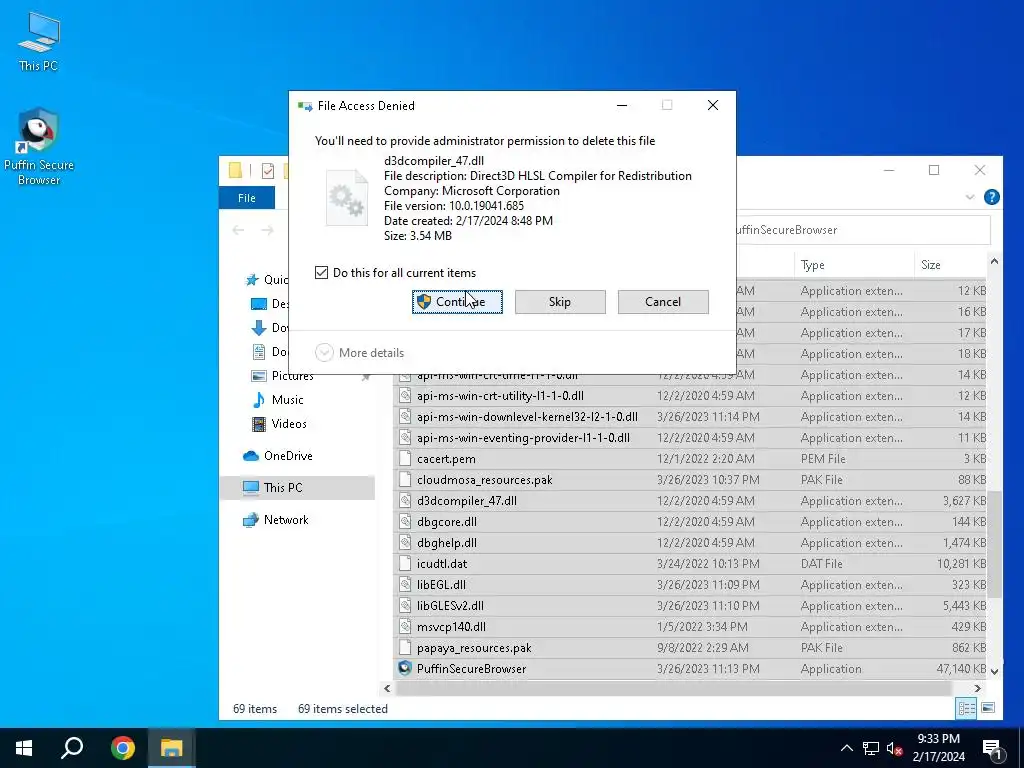Select Network in navigation pane
This screenshot has height=768, width=1024.
tap(286, 520)
